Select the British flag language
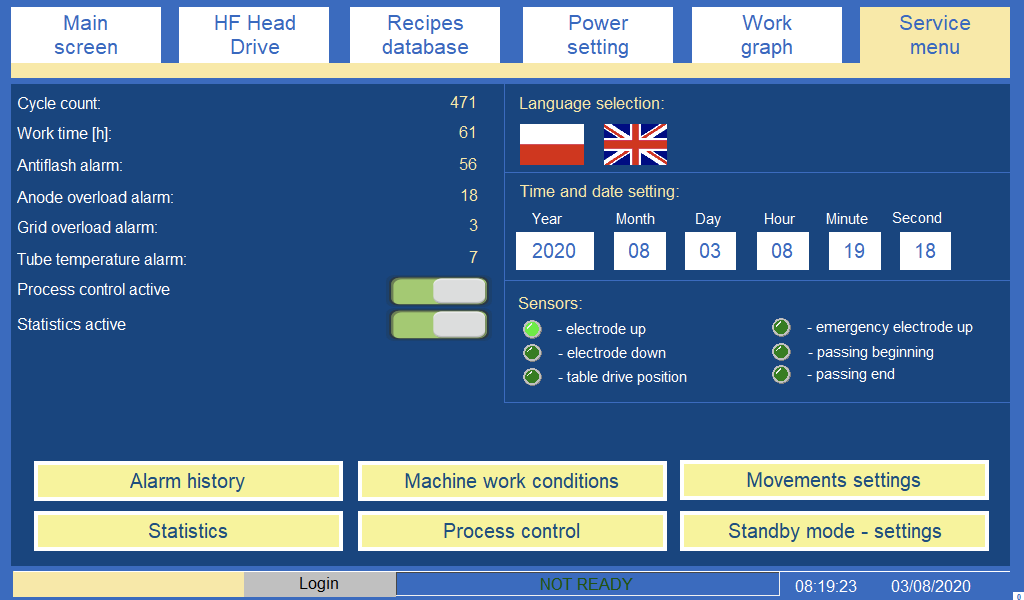This screenshot has width=1024, height=600. 635,145
